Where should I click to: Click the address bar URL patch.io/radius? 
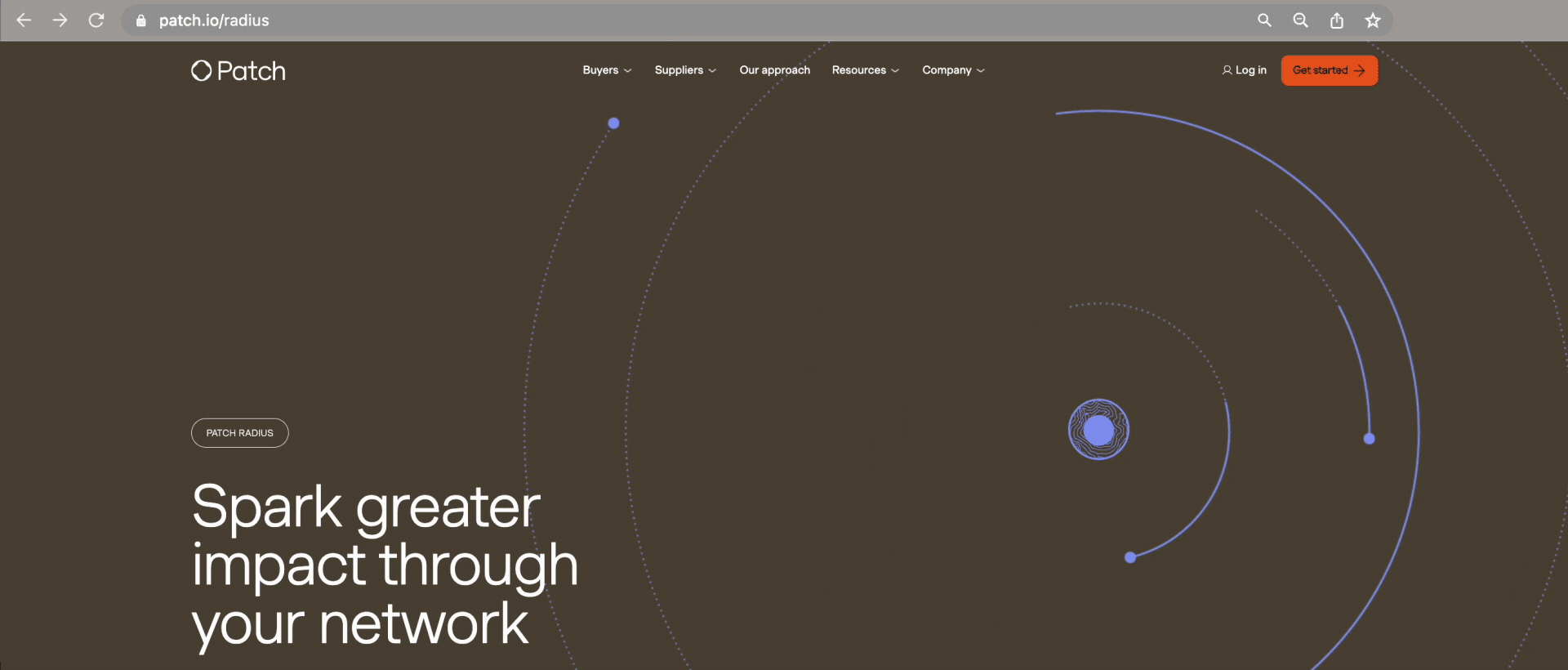214,20
